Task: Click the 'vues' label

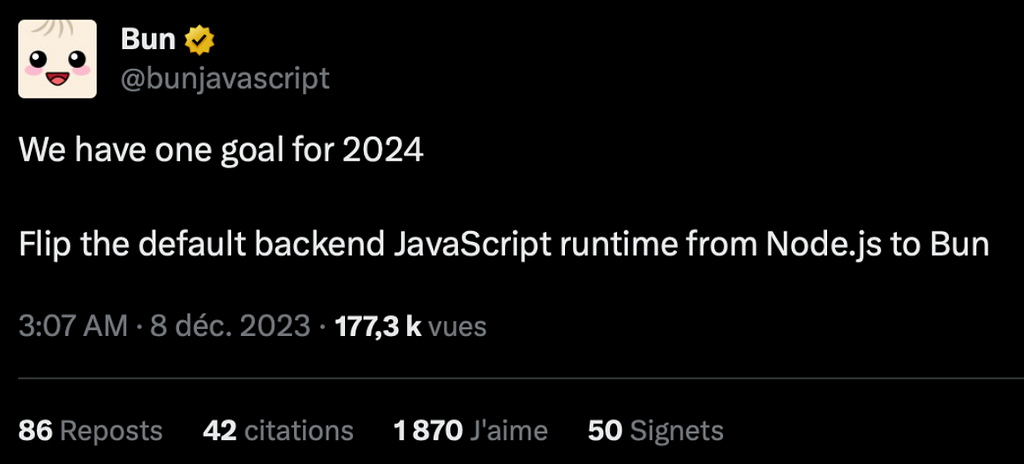Action: coord(457,326)
